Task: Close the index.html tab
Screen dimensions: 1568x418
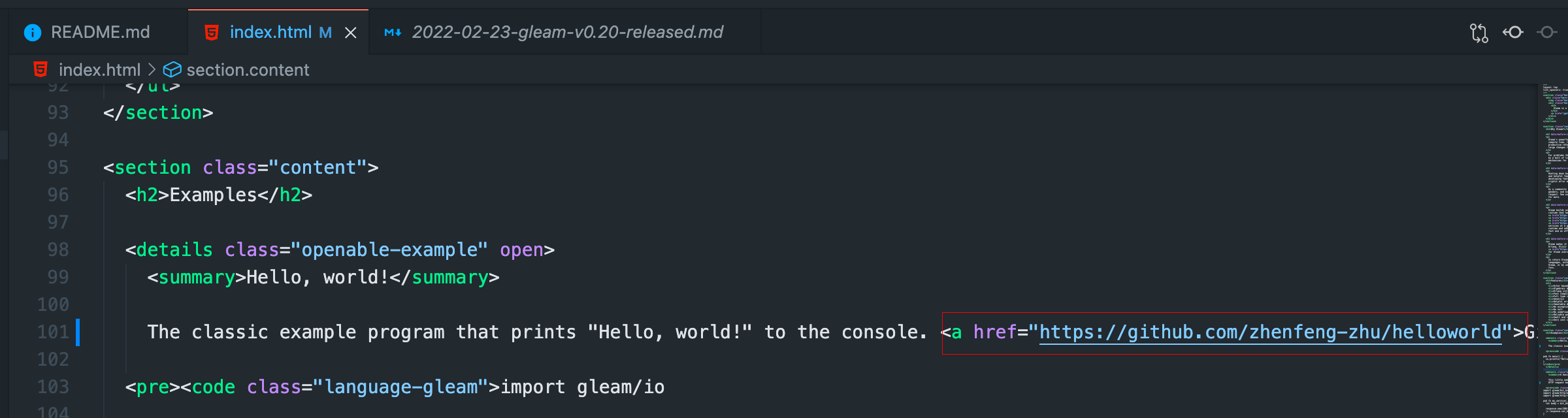Action: [351, 32]
